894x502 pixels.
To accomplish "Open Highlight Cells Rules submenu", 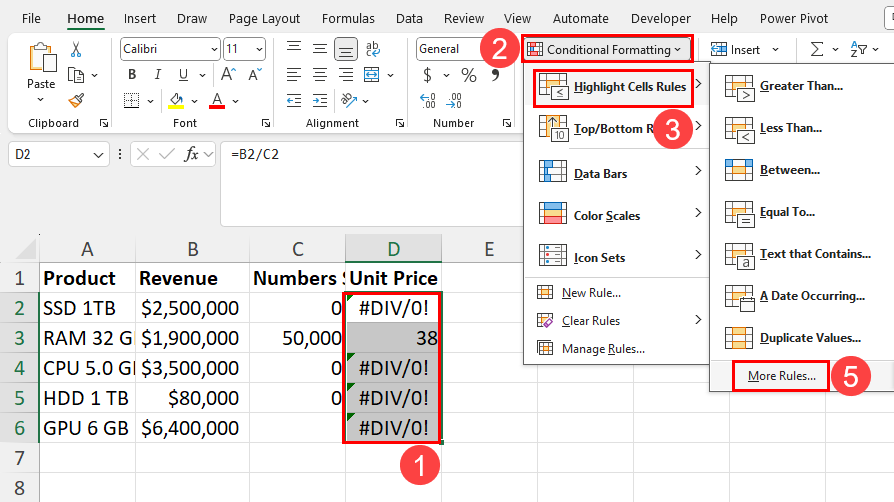I will [613, 87].
